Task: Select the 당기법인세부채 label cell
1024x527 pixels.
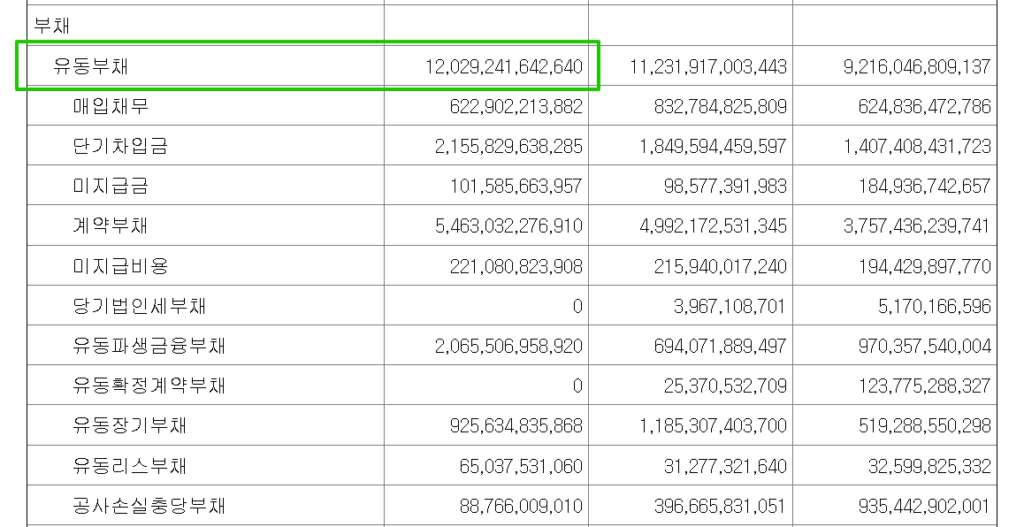Action: (140, 306)
